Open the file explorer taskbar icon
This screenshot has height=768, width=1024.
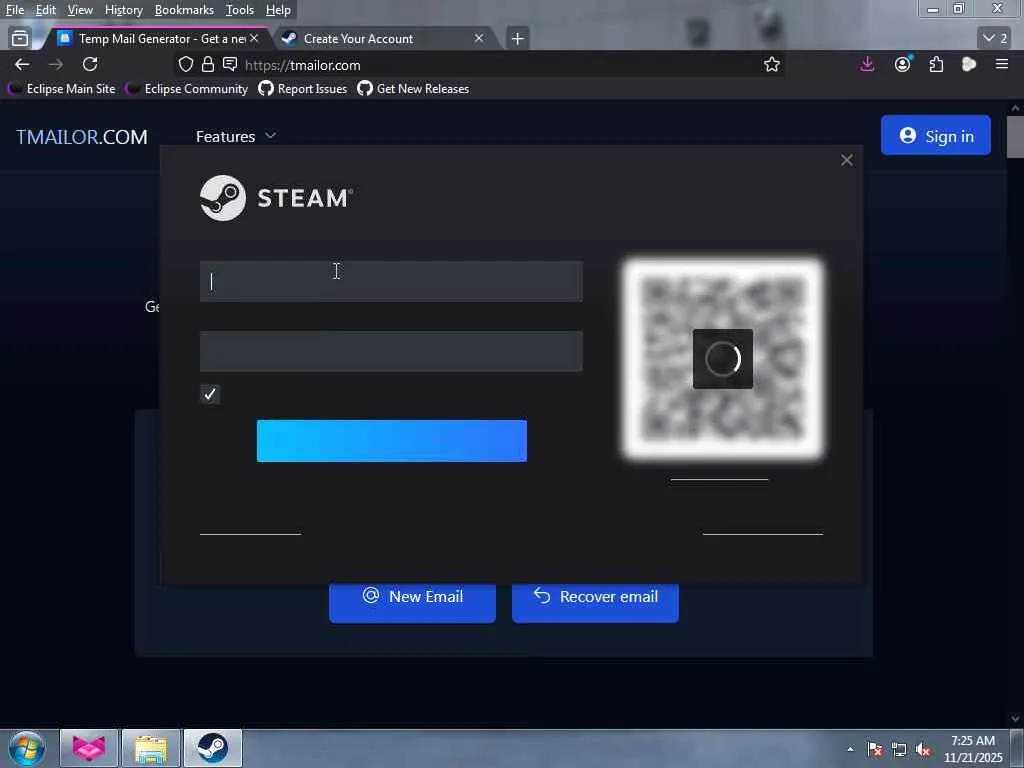[151, 748]
